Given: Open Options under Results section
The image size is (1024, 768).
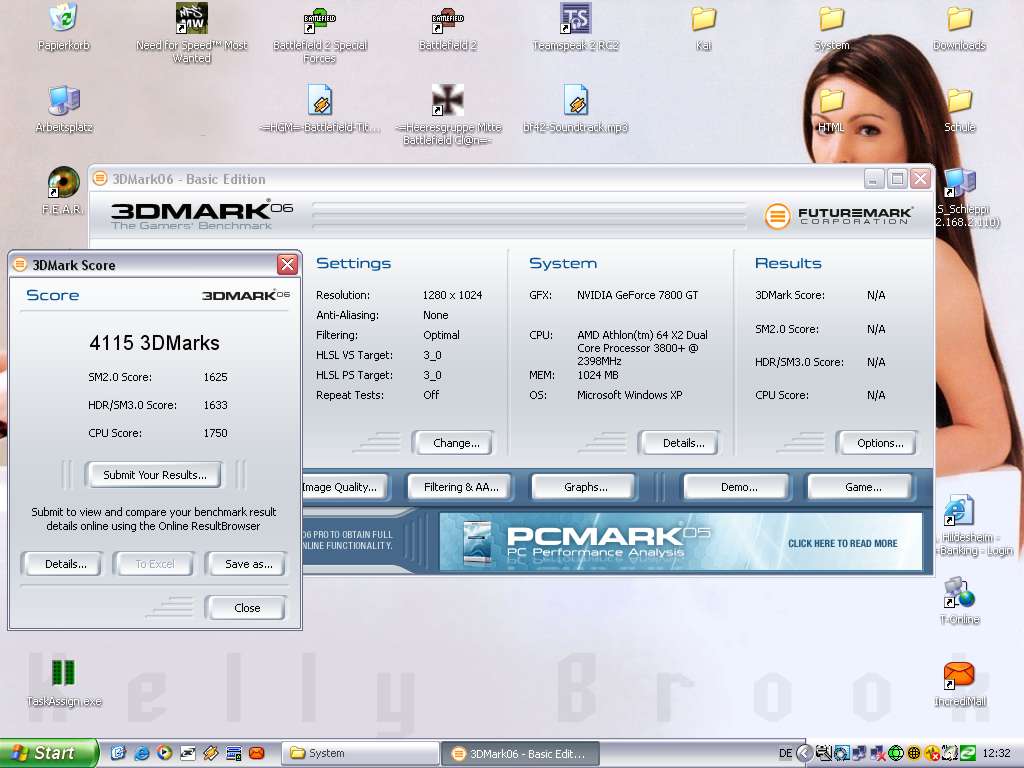Looking at the screenshot, I should coord(877,443).
